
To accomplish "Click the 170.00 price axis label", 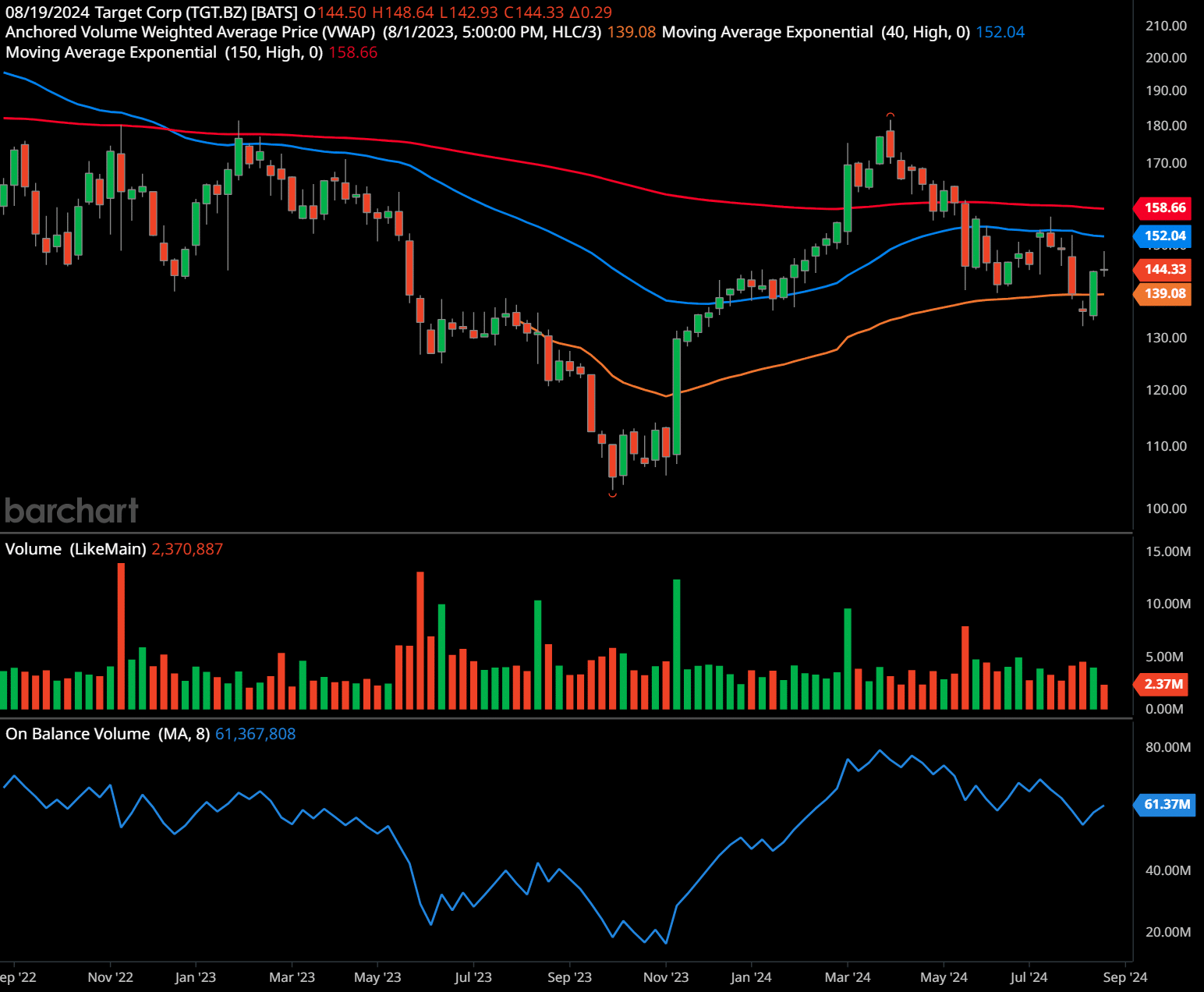I will (x=1166, y=163).
